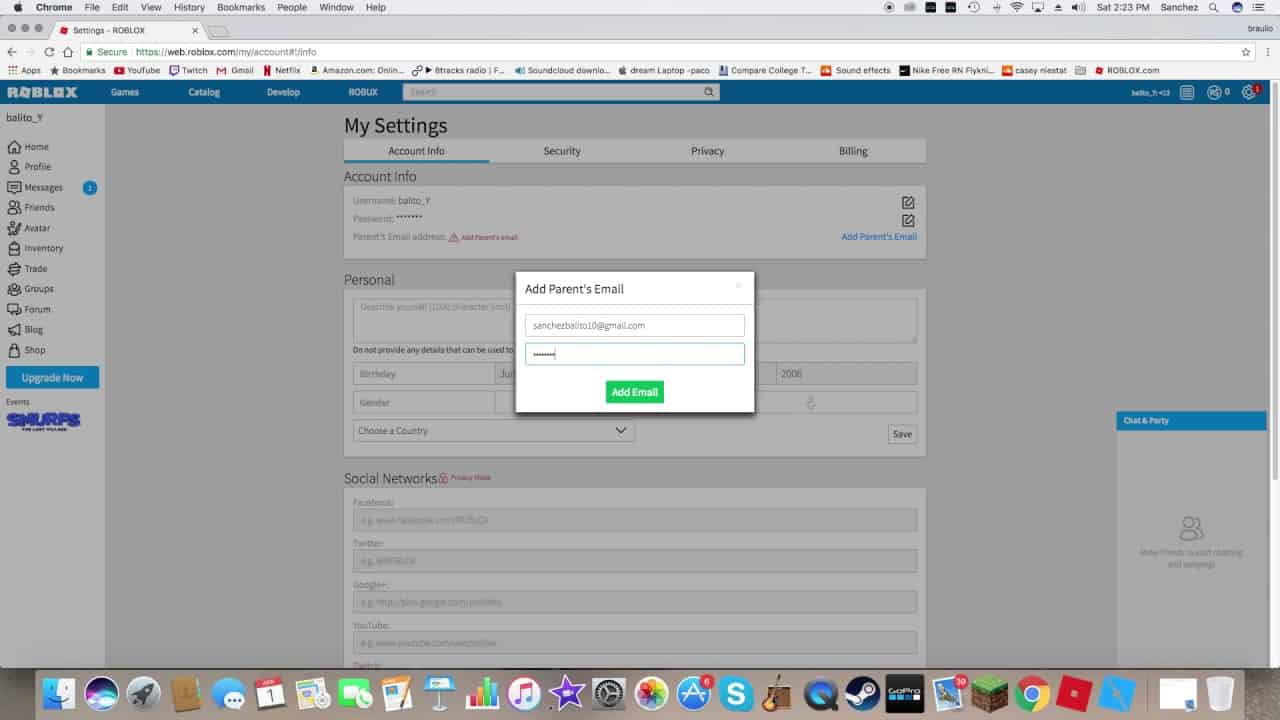Open the ROBLOX.com bookmark
The image size is (1280, 720).
1127,71
